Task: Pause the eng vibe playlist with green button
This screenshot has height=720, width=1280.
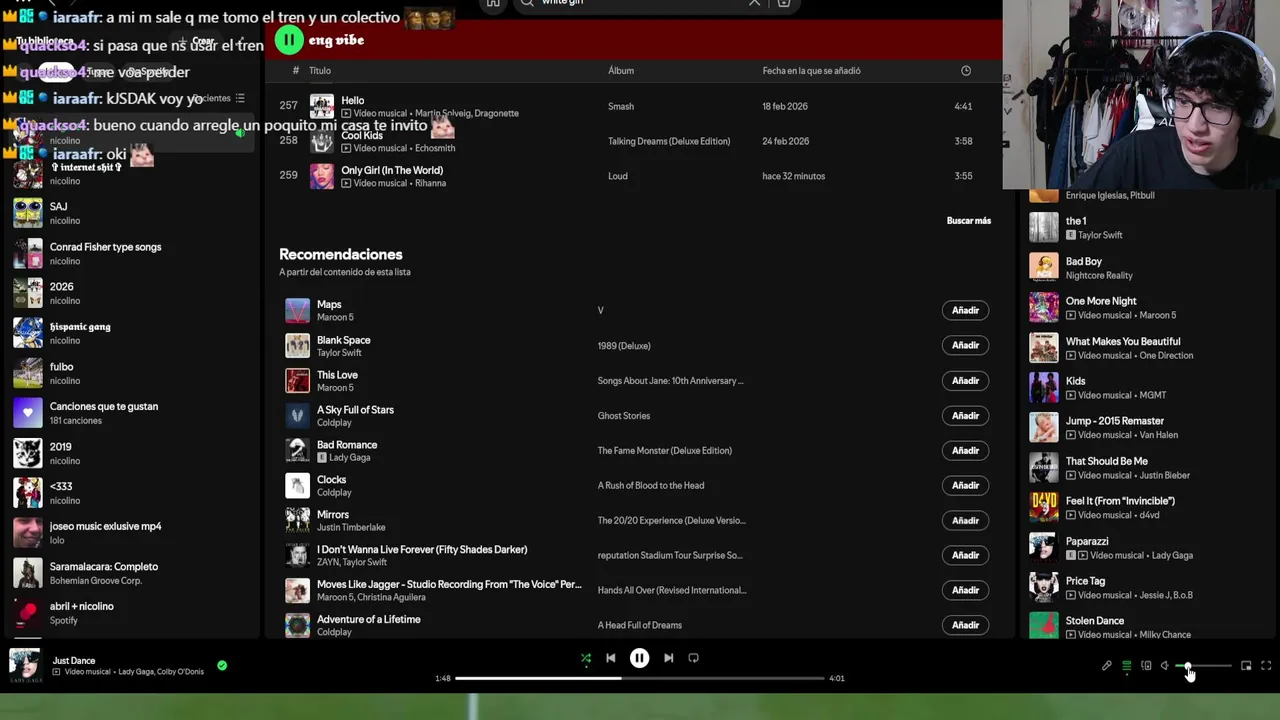Action: pyautogui.click(x=288, y=40)
